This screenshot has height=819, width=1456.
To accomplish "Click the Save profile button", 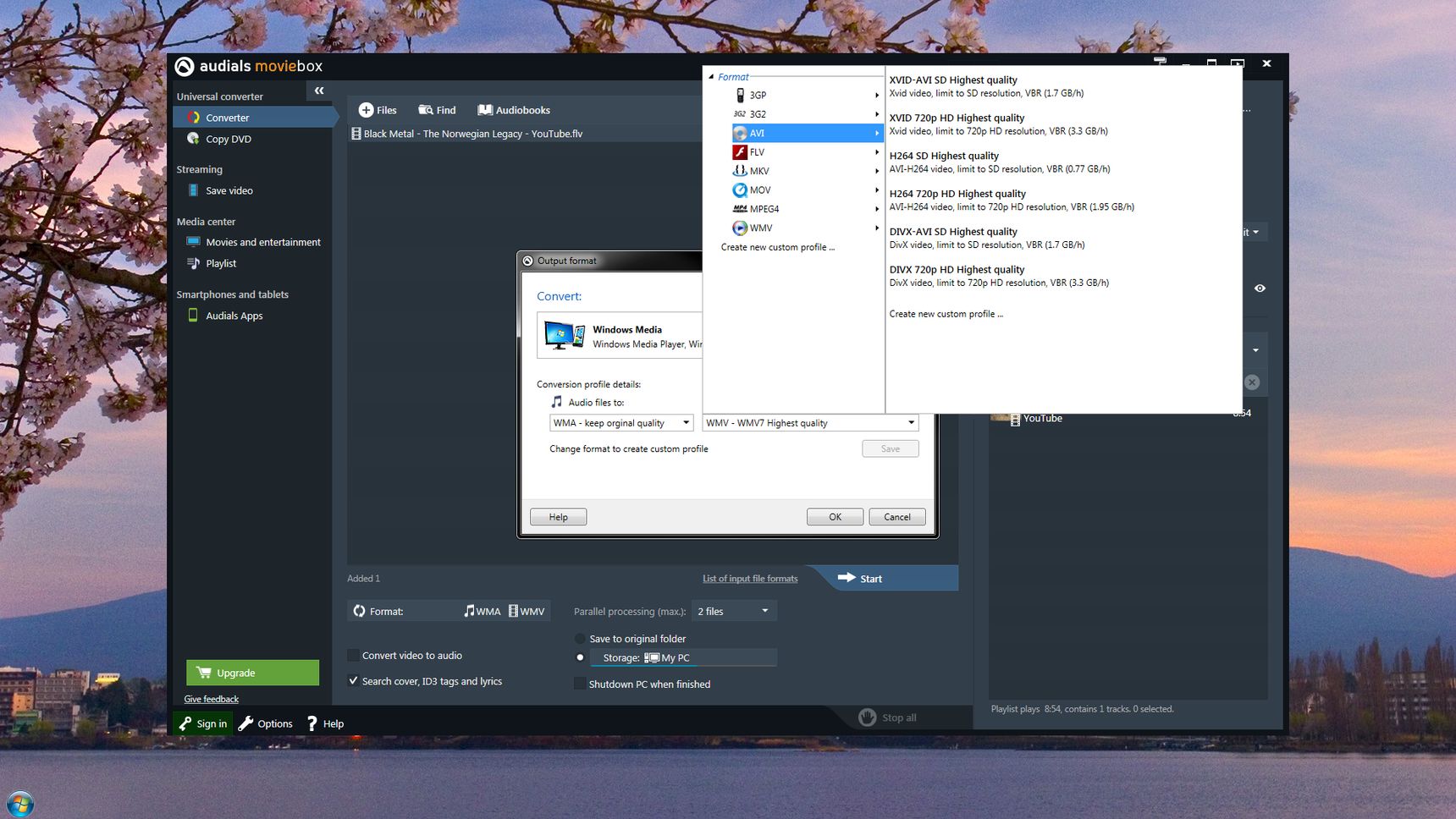I will [x=890, y=448].
